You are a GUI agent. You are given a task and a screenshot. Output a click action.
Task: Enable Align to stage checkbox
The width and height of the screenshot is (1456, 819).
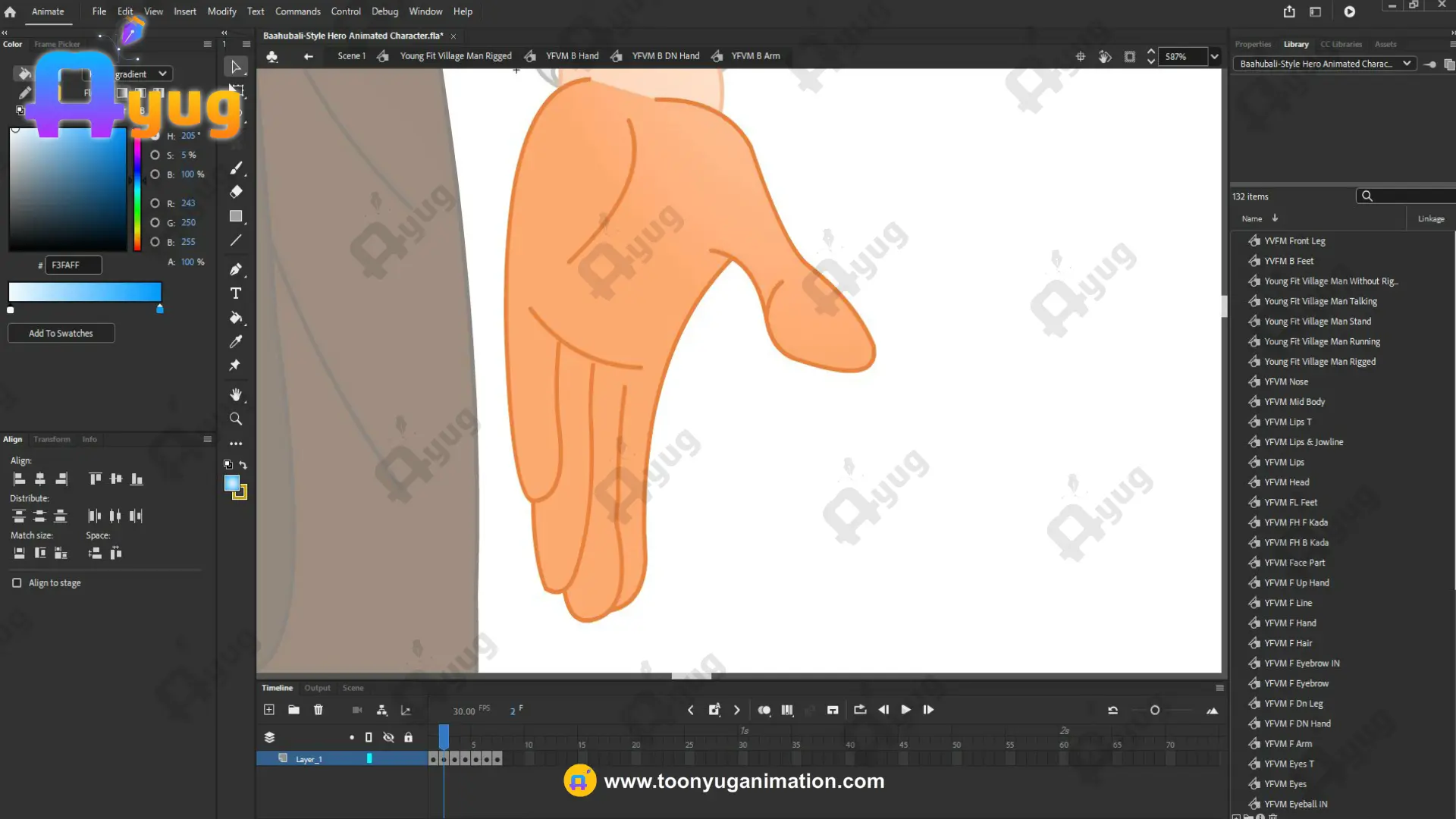click(17, 582)
